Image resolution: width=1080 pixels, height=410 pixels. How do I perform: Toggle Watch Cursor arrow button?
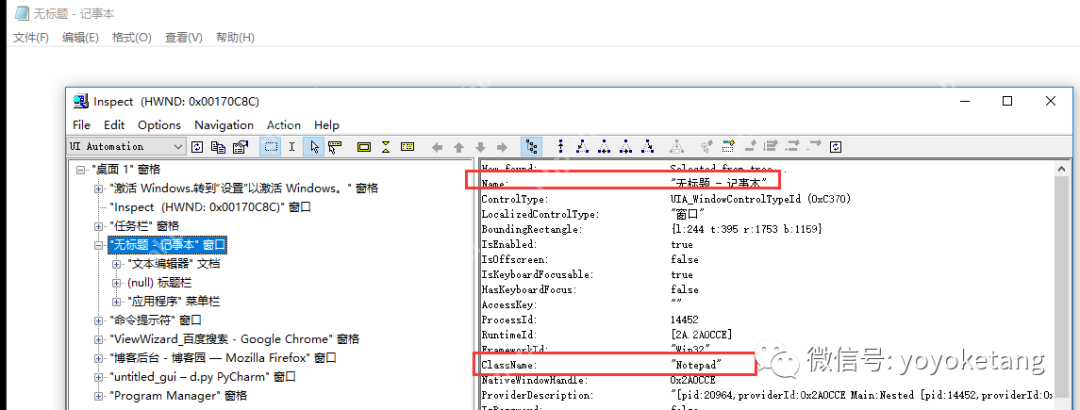pyautogui.click(x=313, y=147)
